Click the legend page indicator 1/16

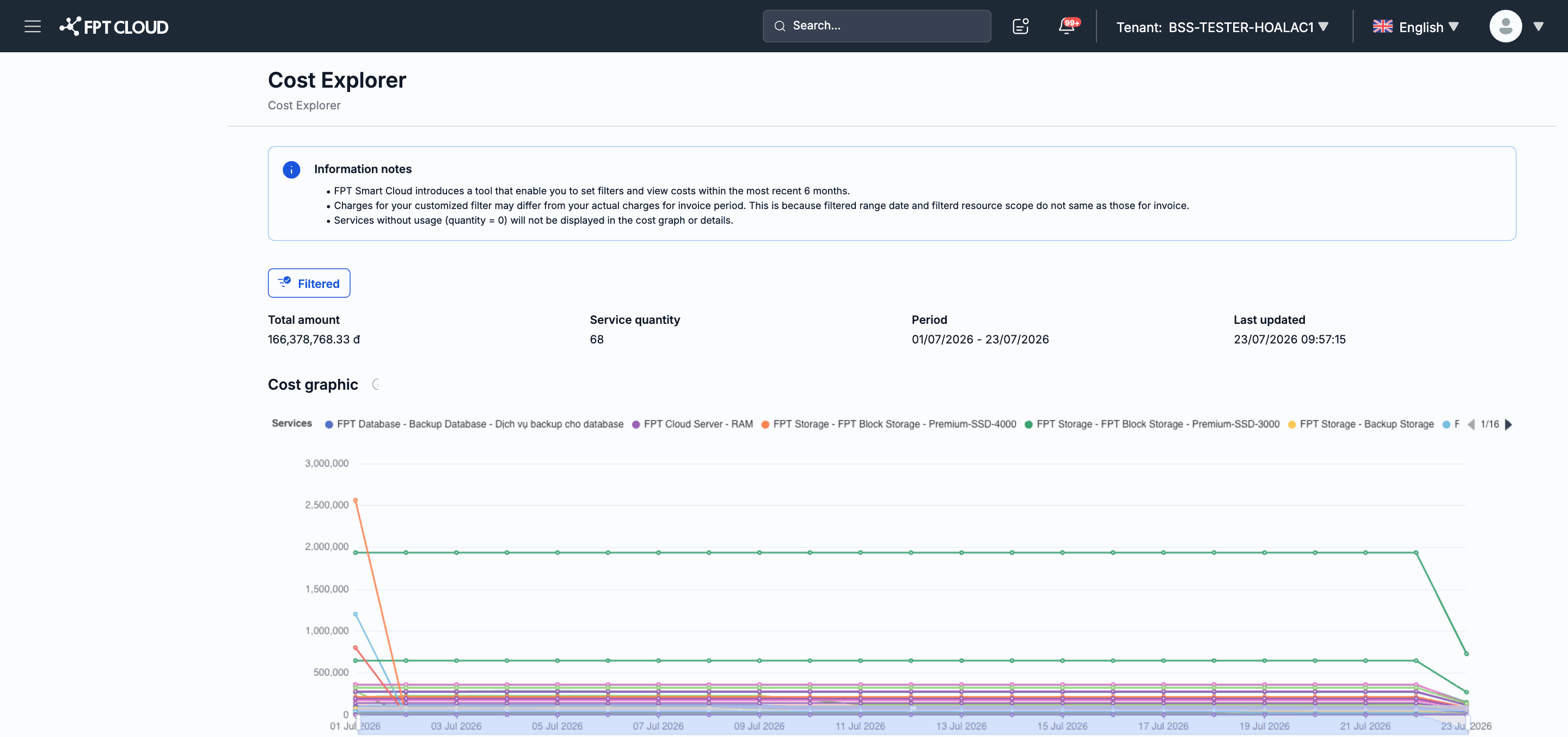(x=1490, y=424)
